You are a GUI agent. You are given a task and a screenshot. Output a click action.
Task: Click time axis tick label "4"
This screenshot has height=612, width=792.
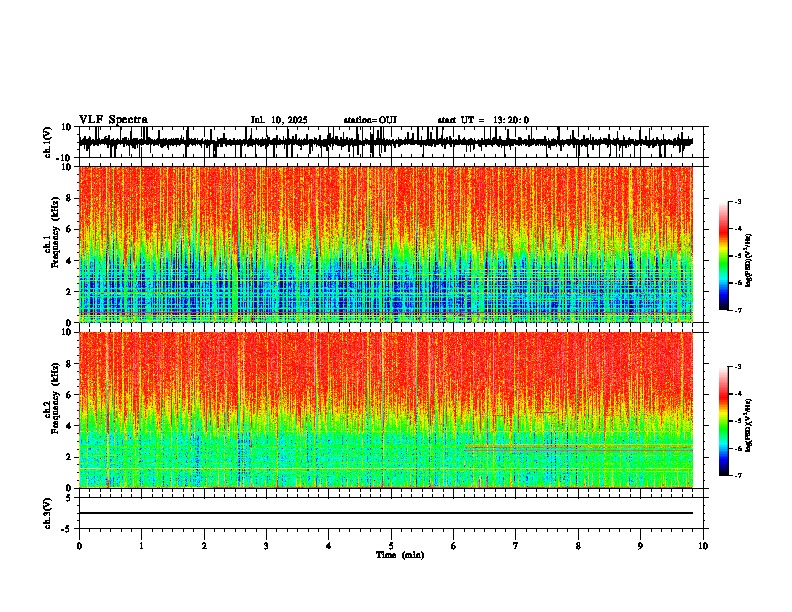tap(329, 546)
